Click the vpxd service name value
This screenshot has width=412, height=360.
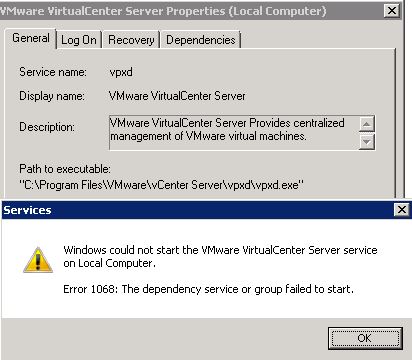pyautogui.click(x=121, y=72)
